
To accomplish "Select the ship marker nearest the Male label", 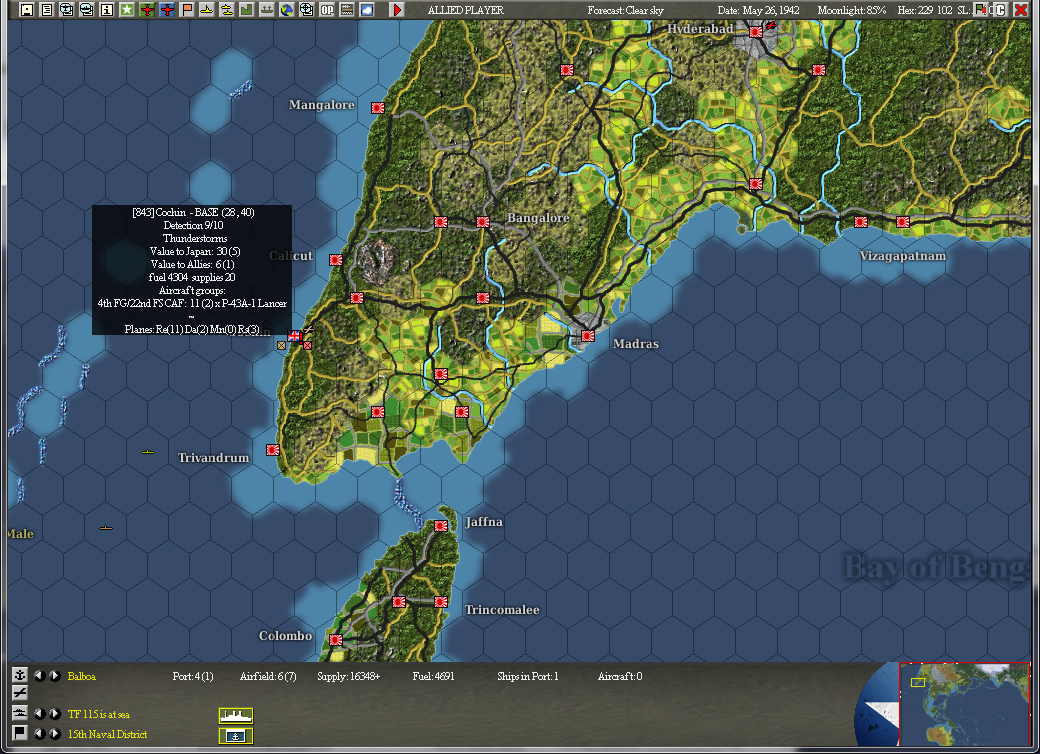I will point(105,528).
